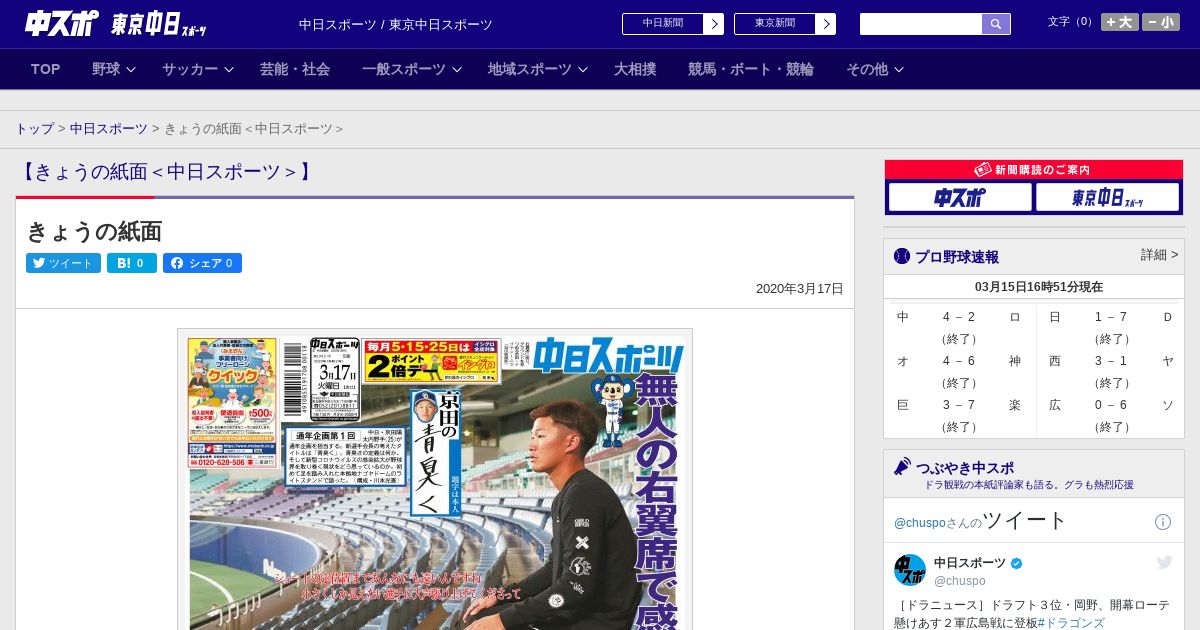Open the 東京新聞 link button
The height and width of the screenshot is (630, 1200).
click(775, 24)
